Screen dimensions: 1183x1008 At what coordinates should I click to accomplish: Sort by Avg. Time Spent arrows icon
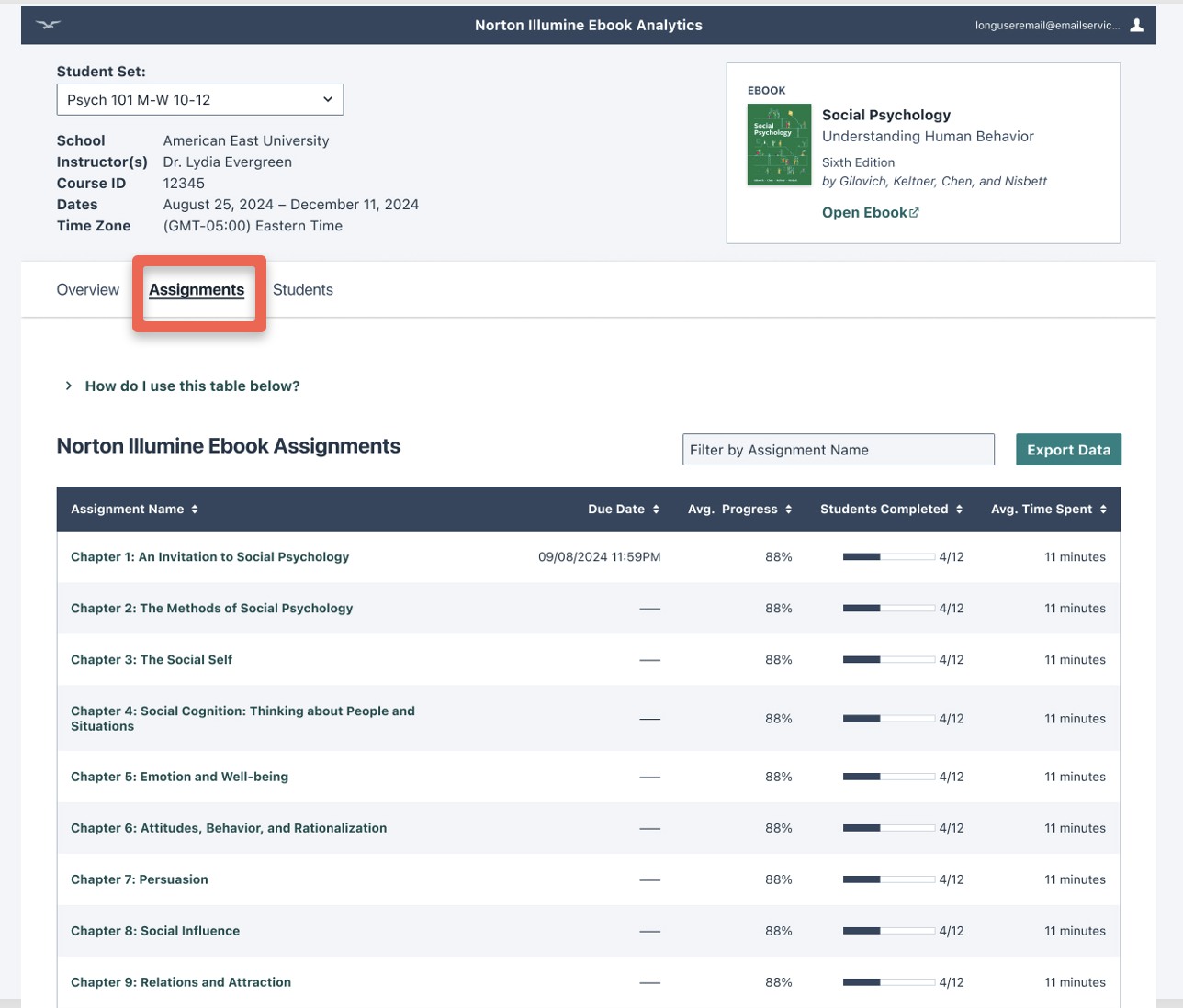[x=1103, y=510]
